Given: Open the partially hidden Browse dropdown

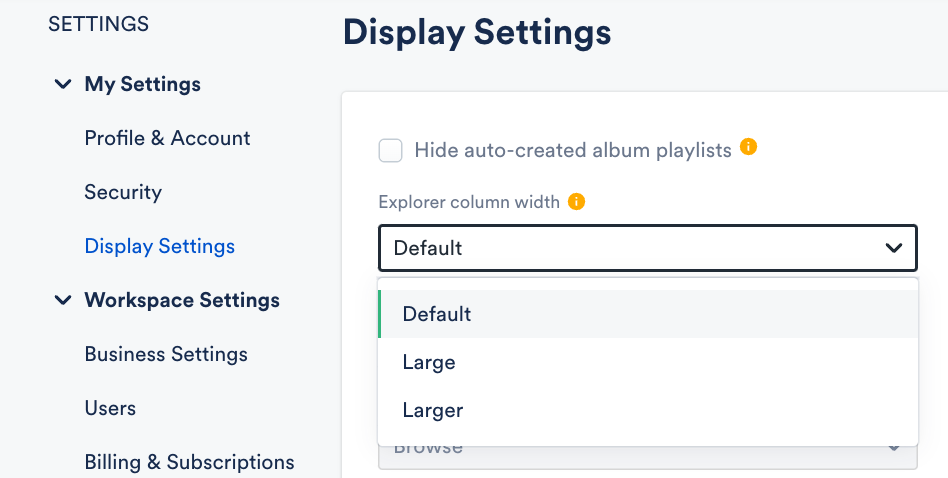Looking at the screenshot, I should point(647,456).
